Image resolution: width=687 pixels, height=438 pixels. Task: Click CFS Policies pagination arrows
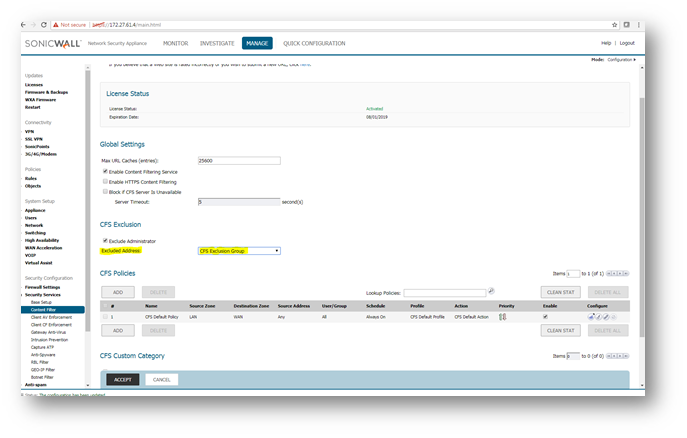pyautogui.click(x=618, y=273)
